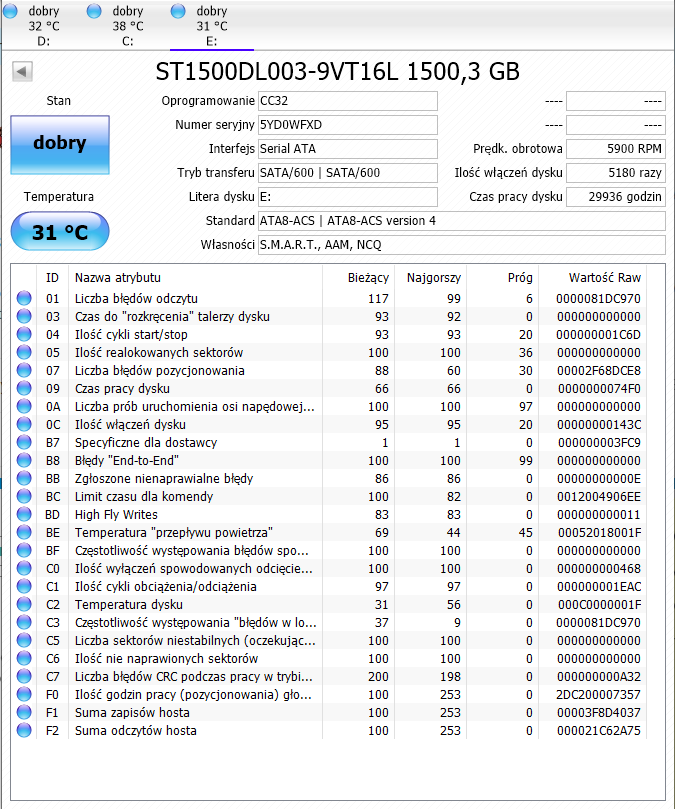Click the status dot for attribute 01

click(x=24, y=298)
